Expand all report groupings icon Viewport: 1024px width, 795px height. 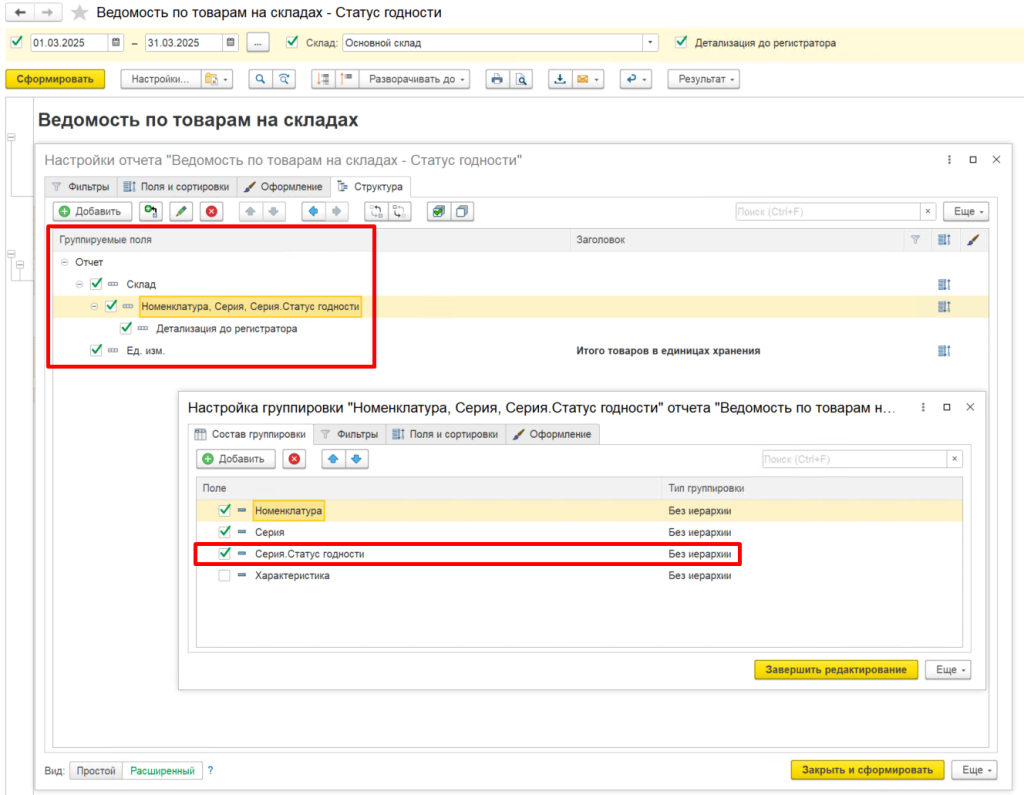[347, 79]
